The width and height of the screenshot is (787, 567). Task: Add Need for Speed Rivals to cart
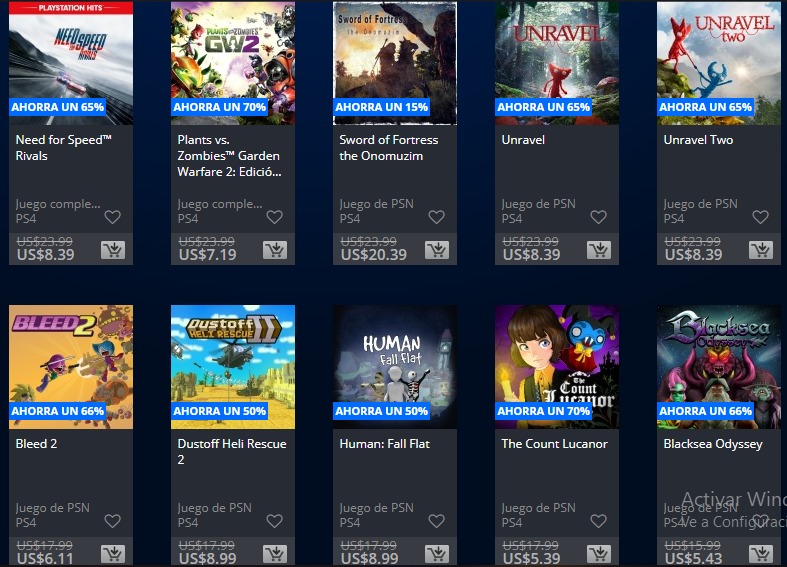(x=113, y=249)
